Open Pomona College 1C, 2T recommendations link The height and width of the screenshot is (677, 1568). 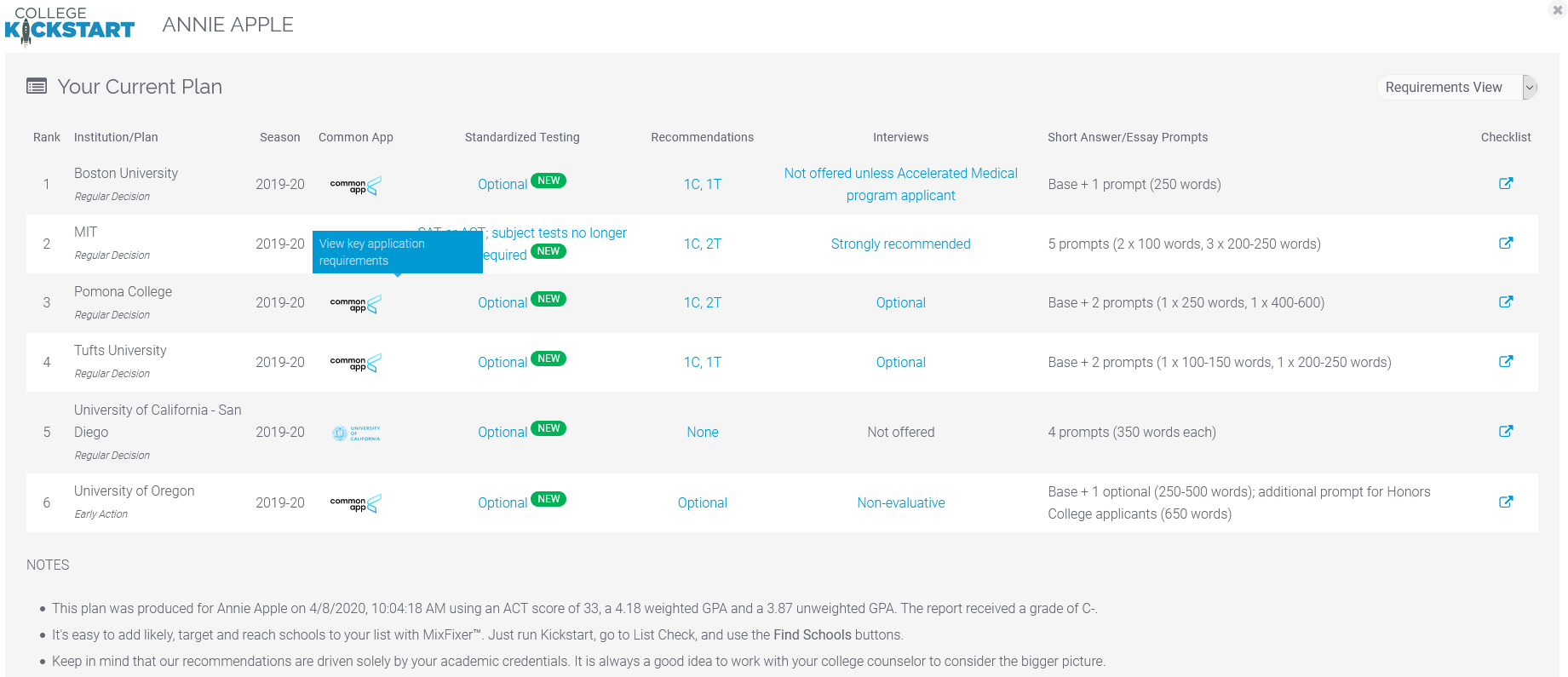click(702, 302)
